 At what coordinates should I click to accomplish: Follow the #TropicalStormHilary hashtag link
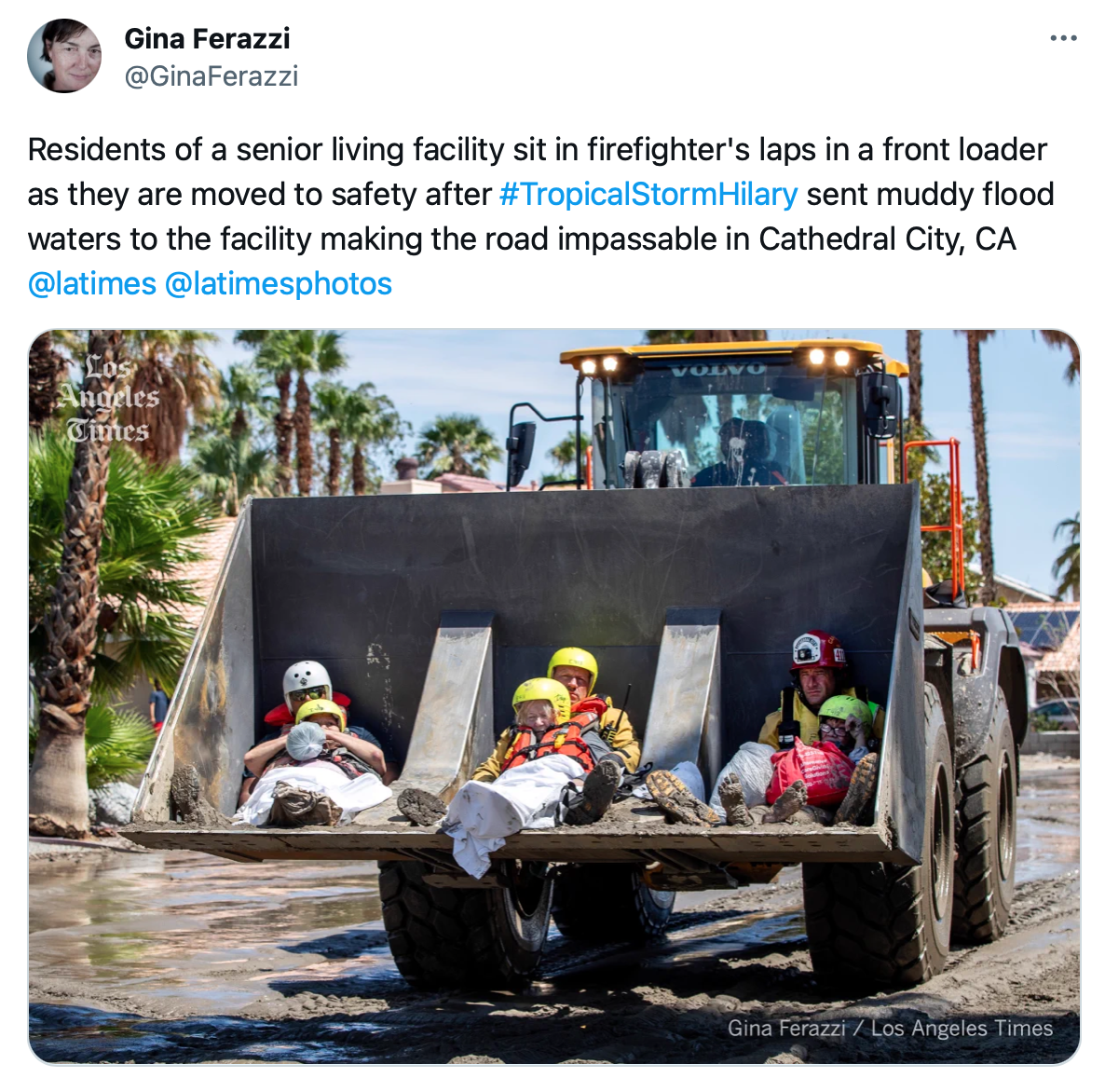(648, 194)
